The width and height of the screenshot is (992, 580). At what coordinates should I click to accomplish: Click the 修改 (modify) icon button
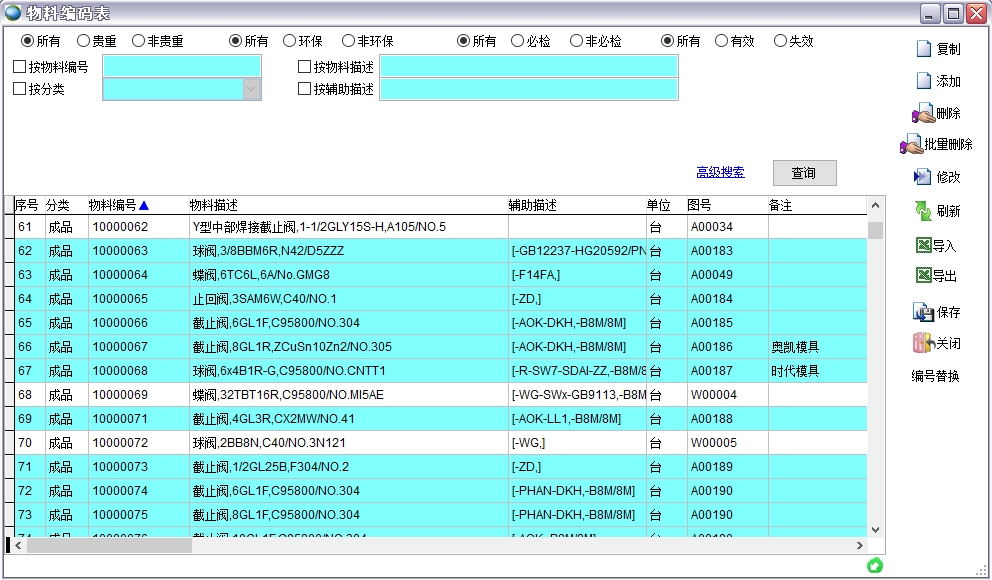pos(922,177)
